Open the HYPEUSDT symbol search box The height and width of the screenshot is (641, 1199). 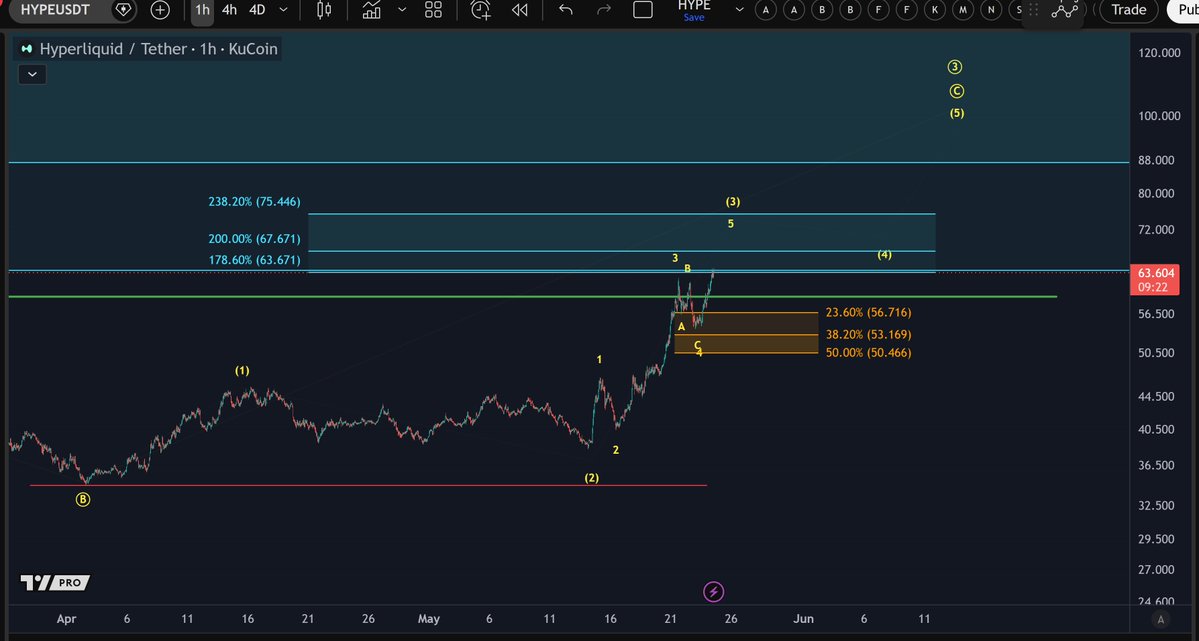[55, 10]
